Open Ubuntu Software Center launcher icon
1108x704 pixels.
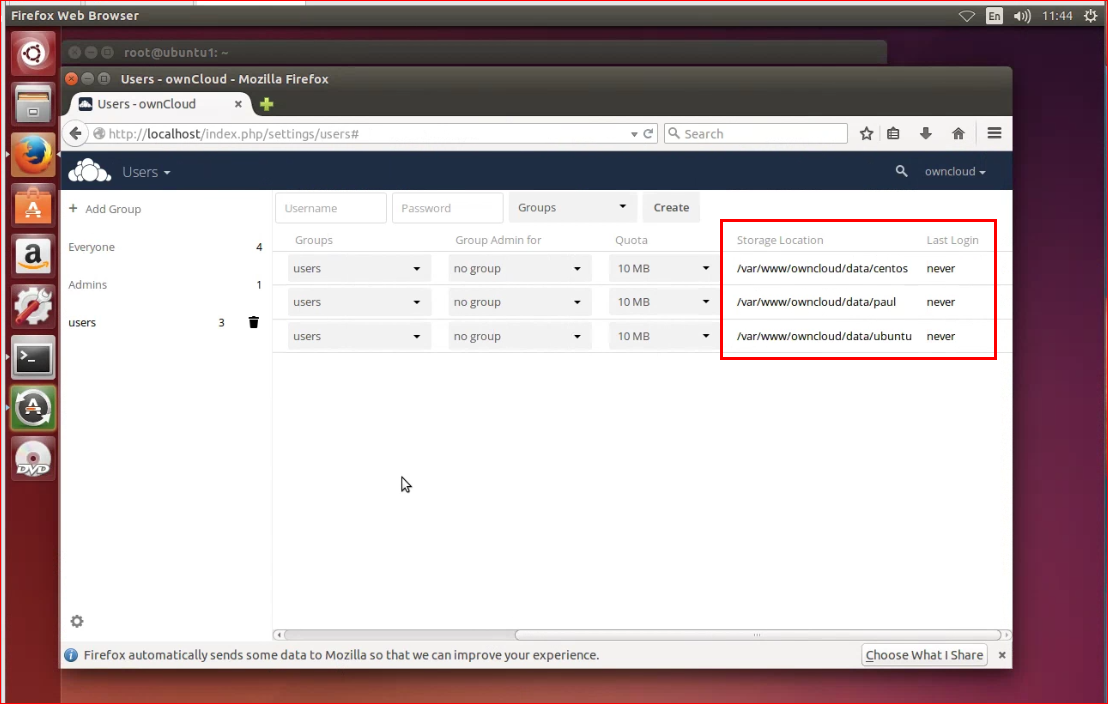[33, 206]
